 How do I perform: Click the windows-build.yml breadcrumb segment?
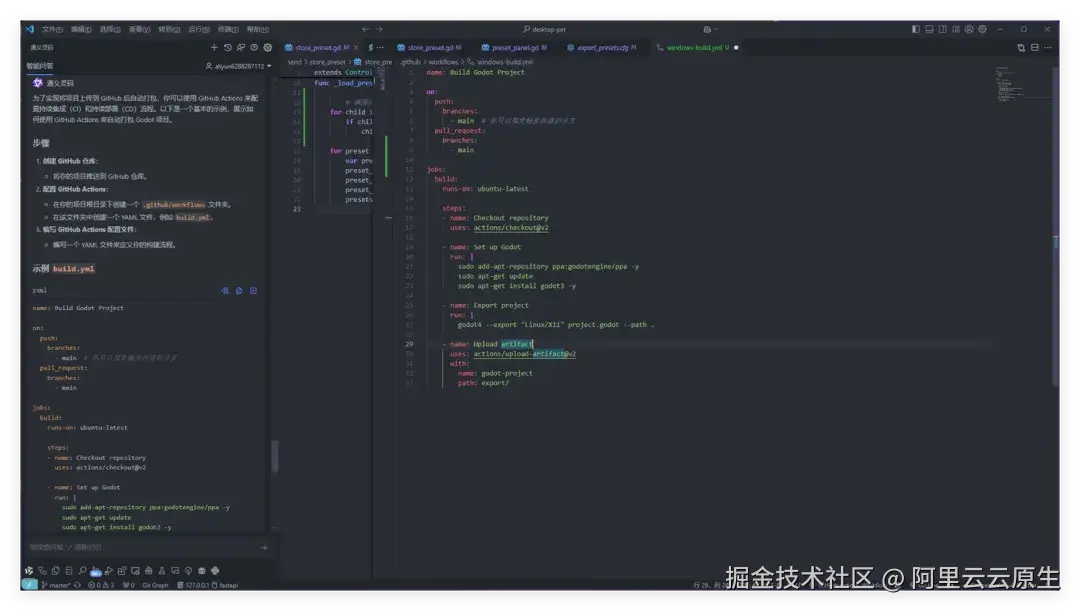coord(504,62)
